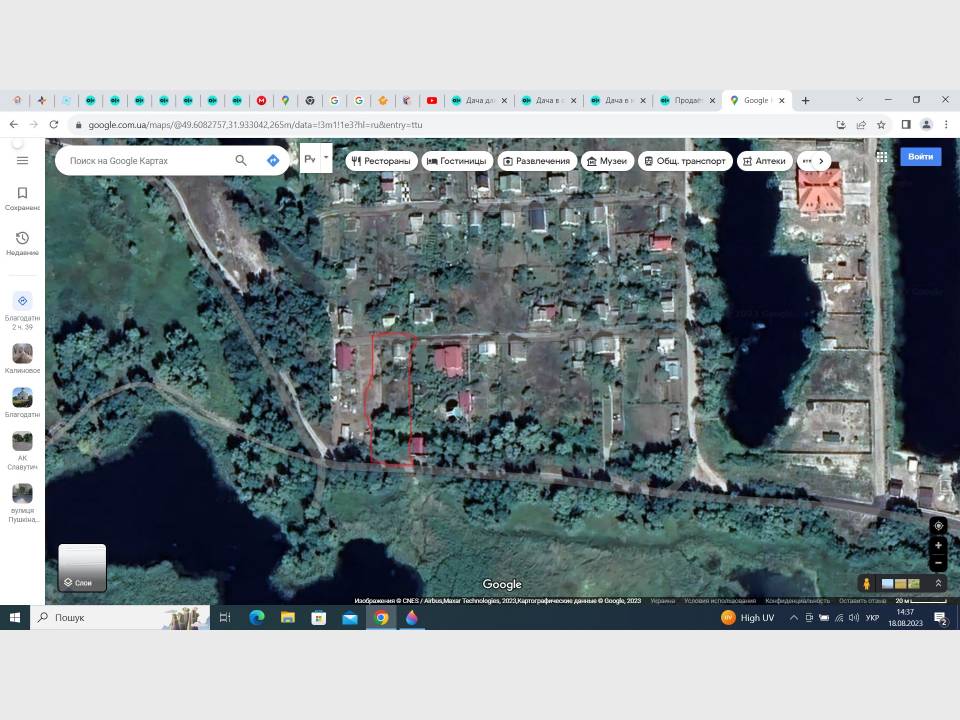This screenshot has width=960, height=720.
Task: Toggle the Chrome side panel
Action: (x=906, y=125)
